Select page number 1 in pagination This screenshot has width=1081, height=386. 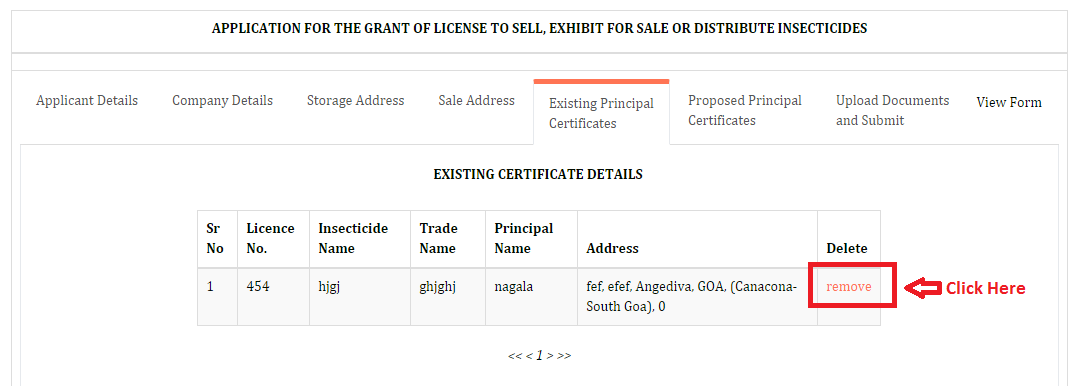[x=540, y=356]
